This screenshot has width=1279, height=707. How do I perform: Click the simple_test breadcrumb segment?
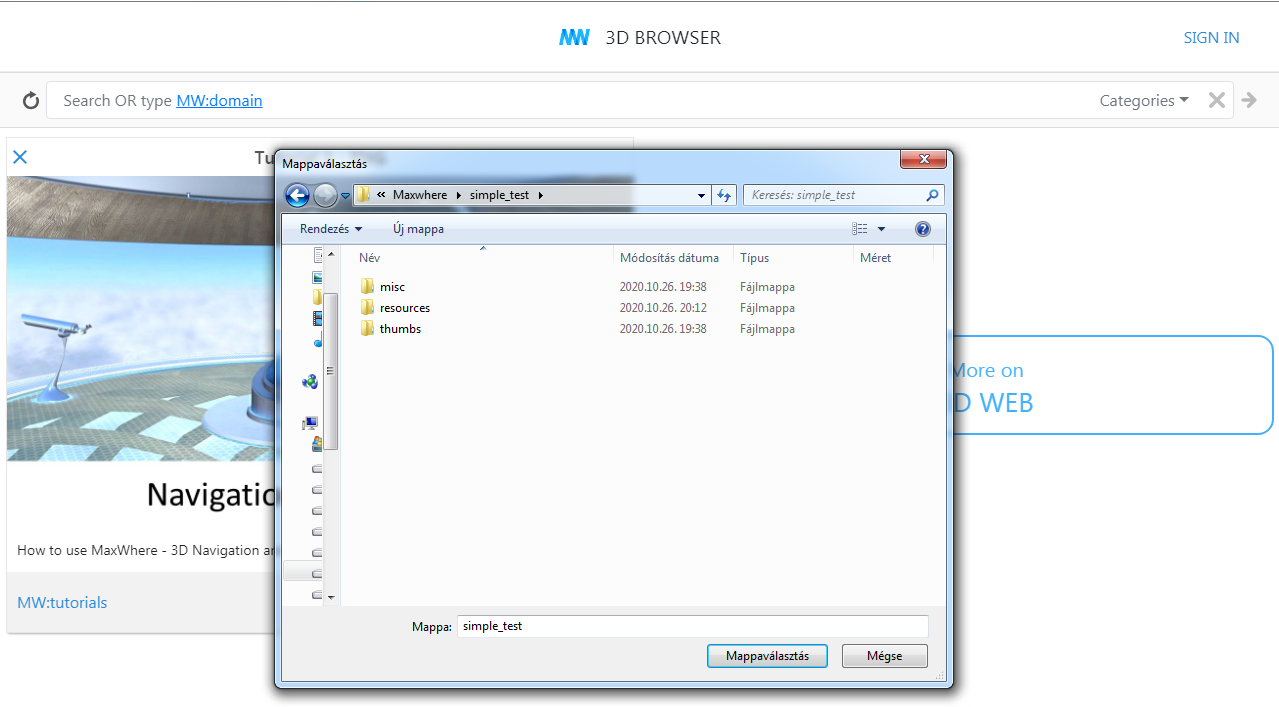click(500, 195)
